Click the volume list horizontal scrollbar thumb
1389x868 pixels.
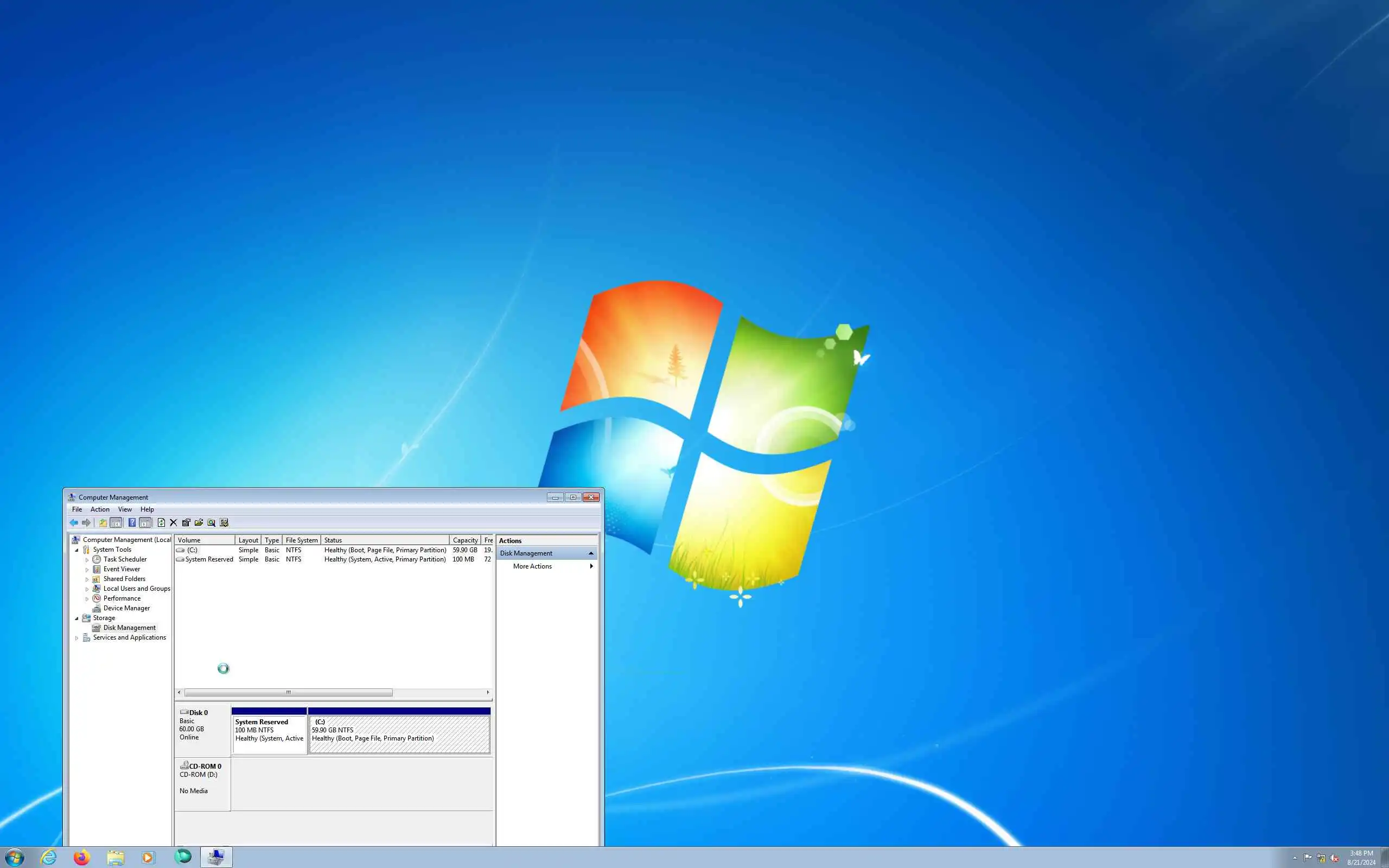click(288, 692)
